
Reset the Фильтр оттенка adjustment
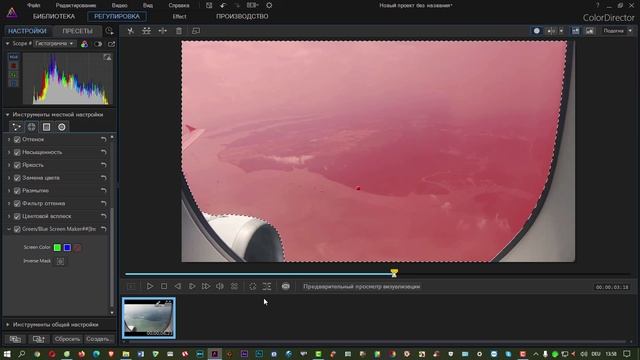pos(104,203)
